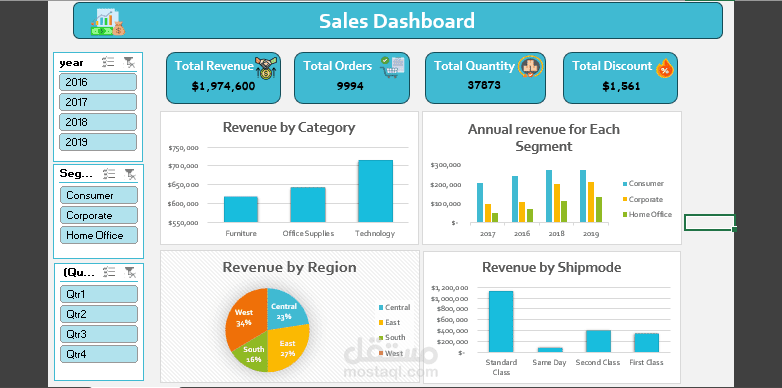782x388 pixels.
Task: Select the Standard Class bar in Shipmode chart
Action: (501, 322)
